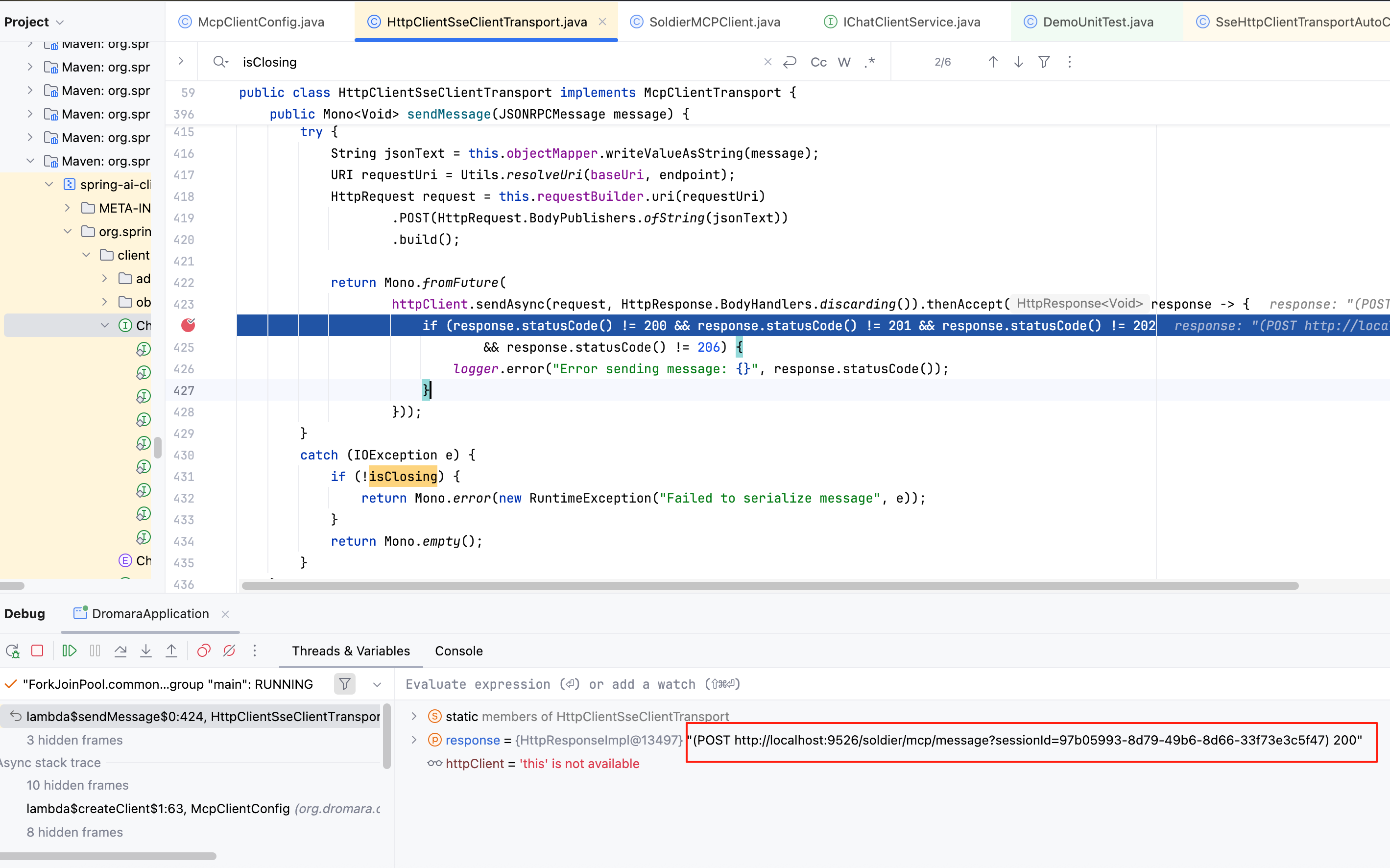
Task: Collapse the selected Ch interface node
Action: (x=104, y=325)
